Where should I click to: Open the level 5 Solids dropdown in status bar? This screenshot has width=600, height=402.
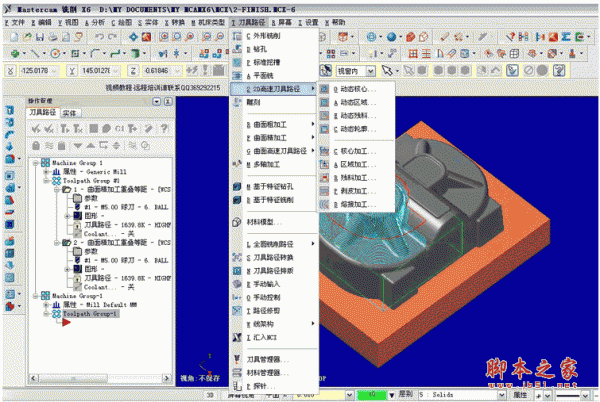pos(501,395)
